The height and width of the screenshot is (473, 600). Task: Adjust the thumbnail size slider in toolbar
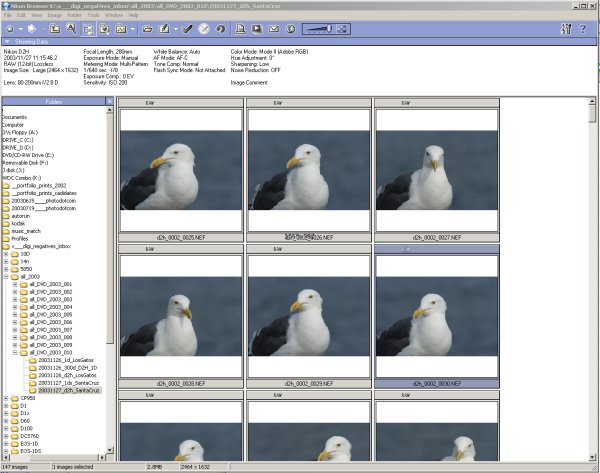coord(320,29)
